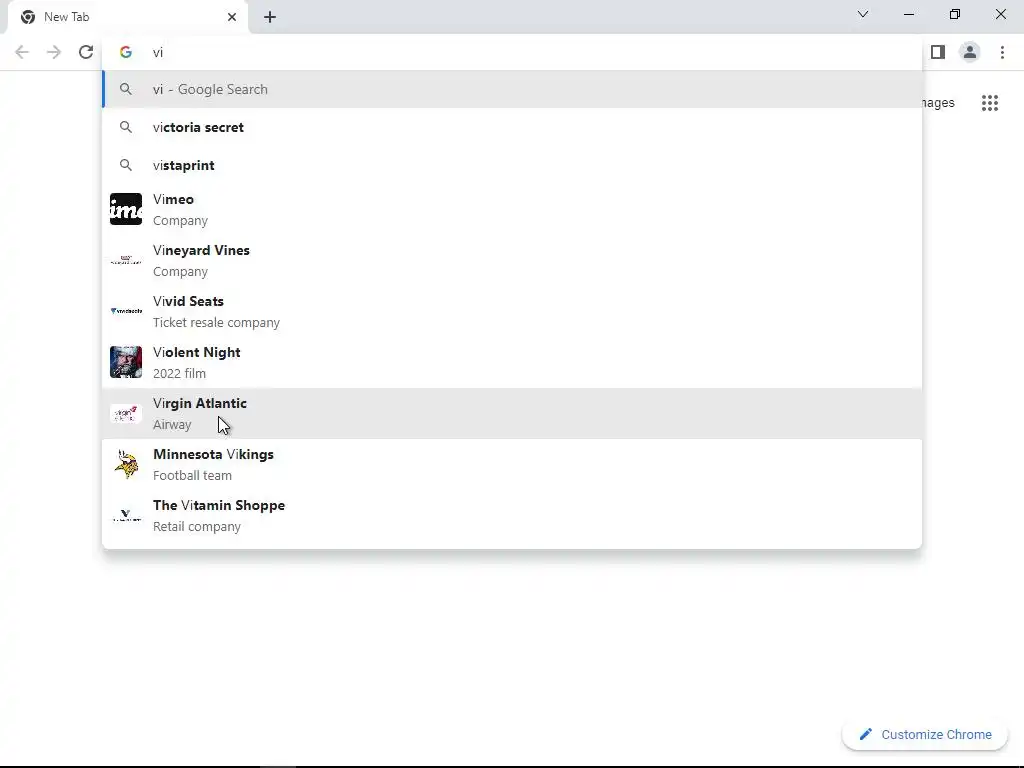Select the Vivid Seats suggestion
The height and width of the screenshot is (768, 1024).
click(512, 312)
